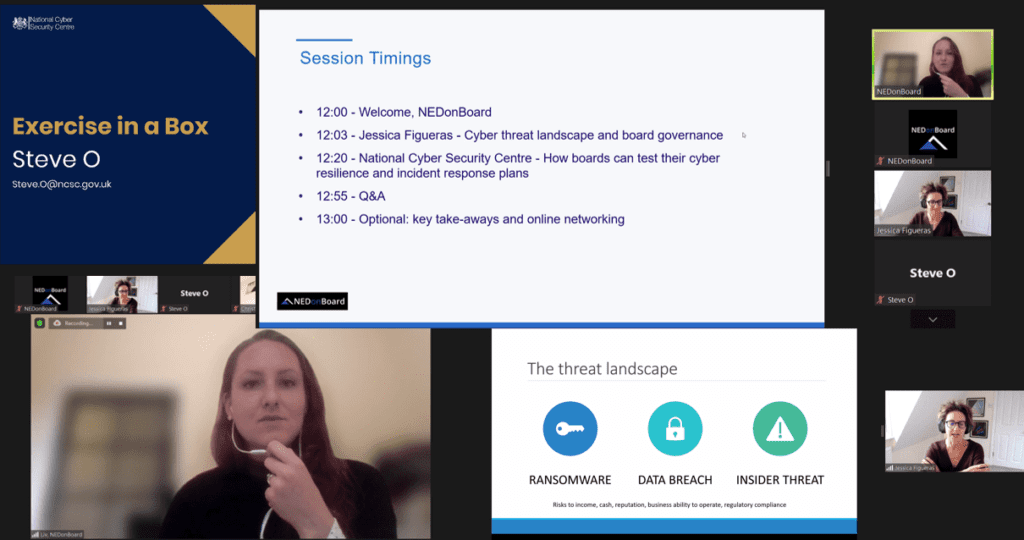Click the "Exercise in a Box" title
The height and width of the screenshot is (540, 1024).
[110, 126]
